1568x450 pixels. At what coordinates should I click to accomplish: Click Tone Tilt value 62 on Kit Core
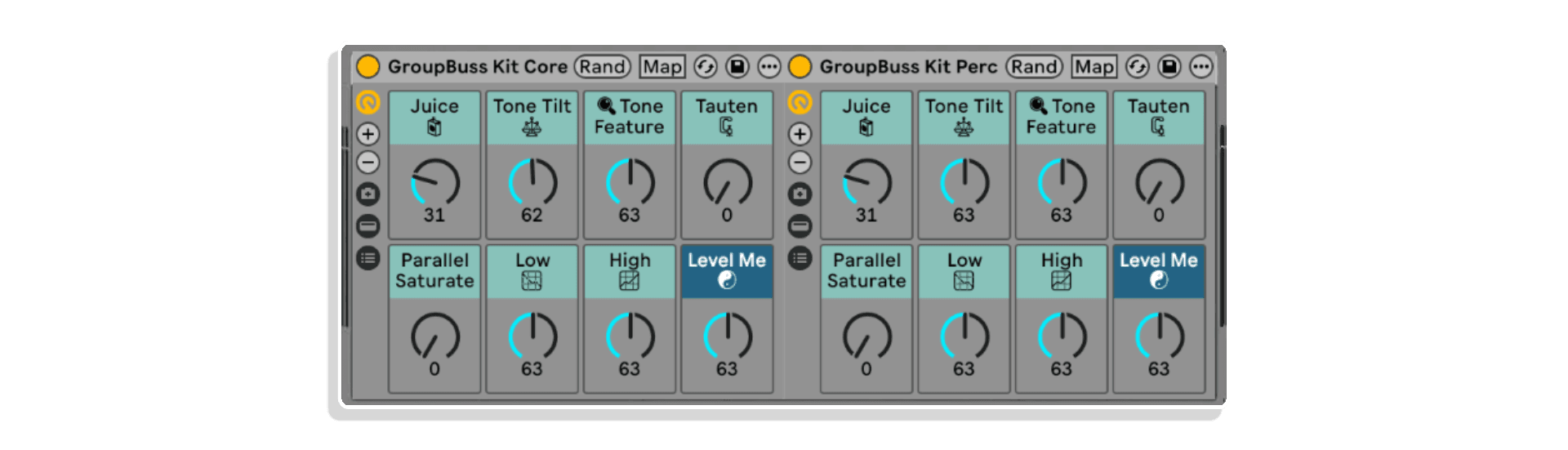(x=532, y=215)
